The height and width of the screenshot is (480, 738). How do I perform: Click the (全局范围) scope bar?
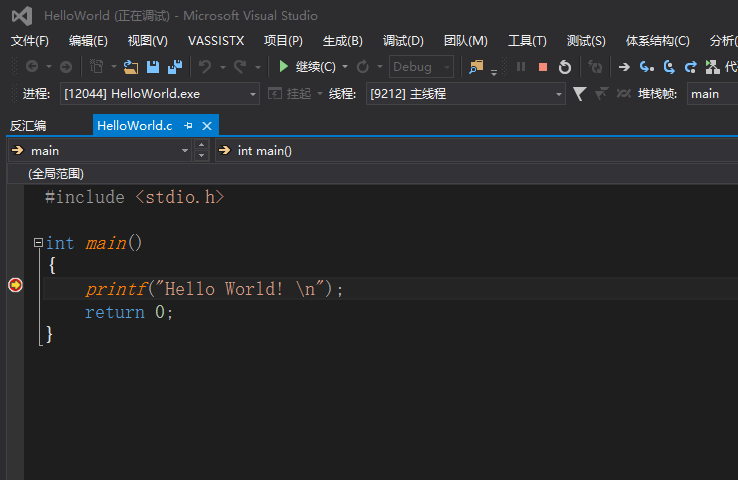pos(373,174)
